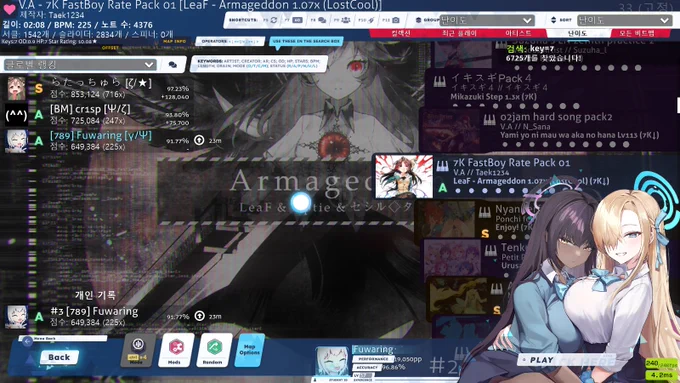
Task: Open chat via F8 speech bubbles icon
Action: (x=322, y=20)
